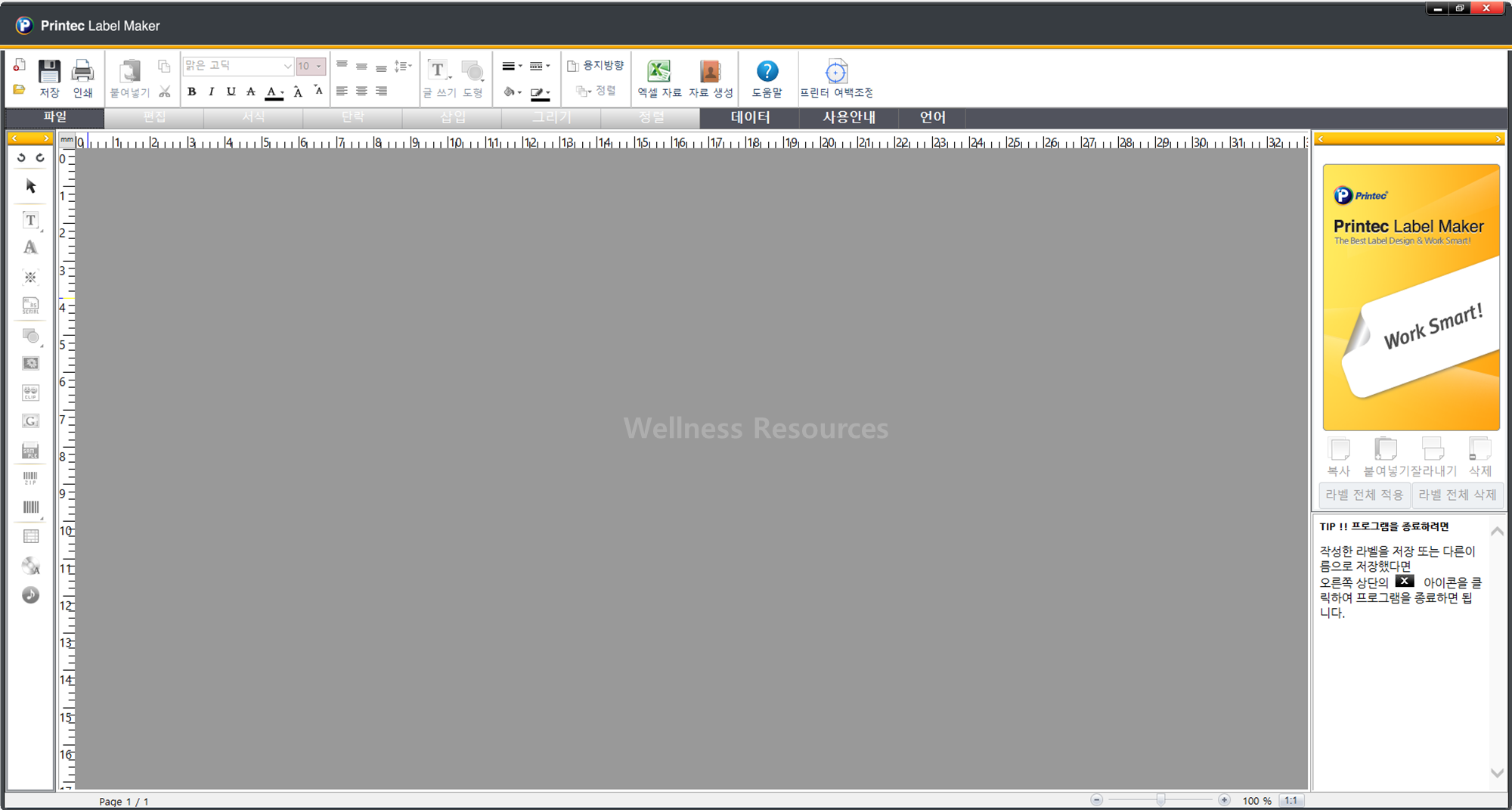1512x810 pixels.
Task: Open the User Guide (사용안내) tab
Action: pos(848,117)
